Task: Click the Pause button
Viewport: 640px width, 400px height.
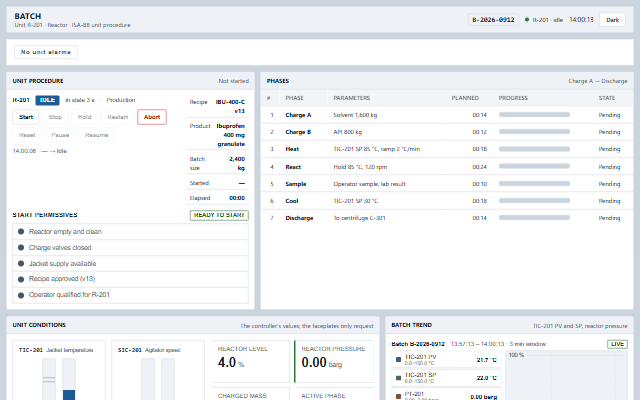Action: pyautogui.click(x=60, y=135)
